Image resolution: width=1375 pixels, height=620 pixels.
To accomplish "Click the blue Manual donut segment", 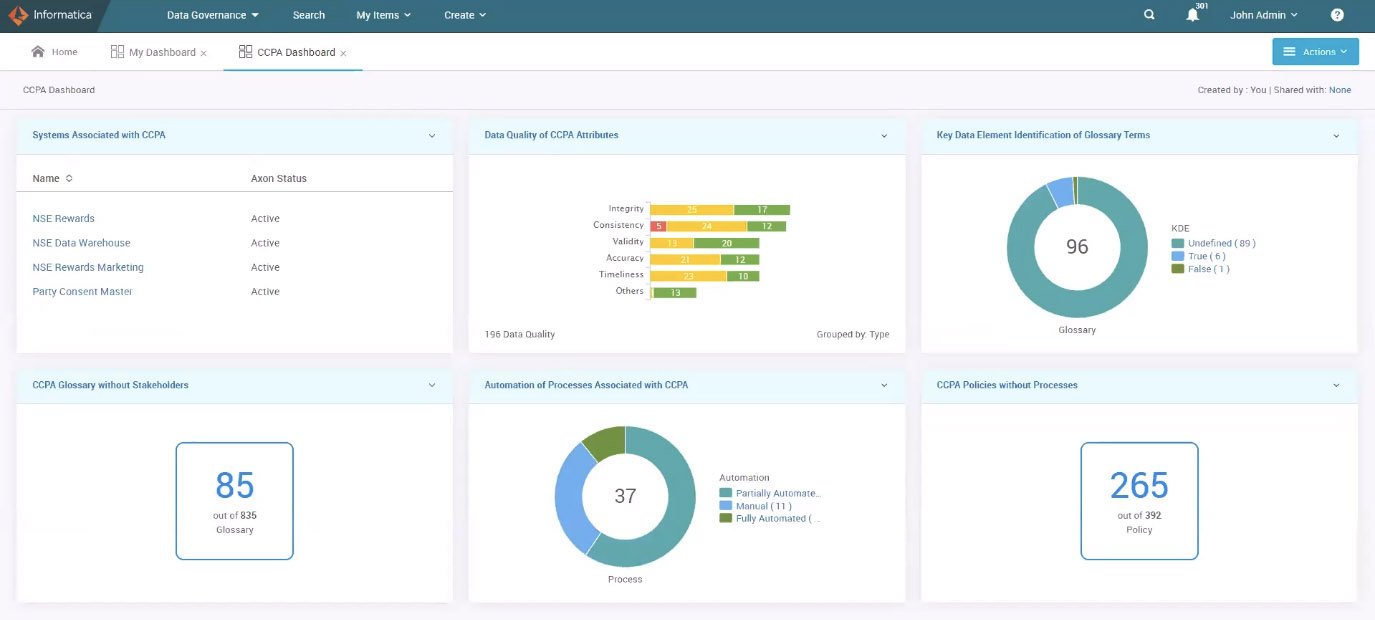I will click(x=571, y=497).
